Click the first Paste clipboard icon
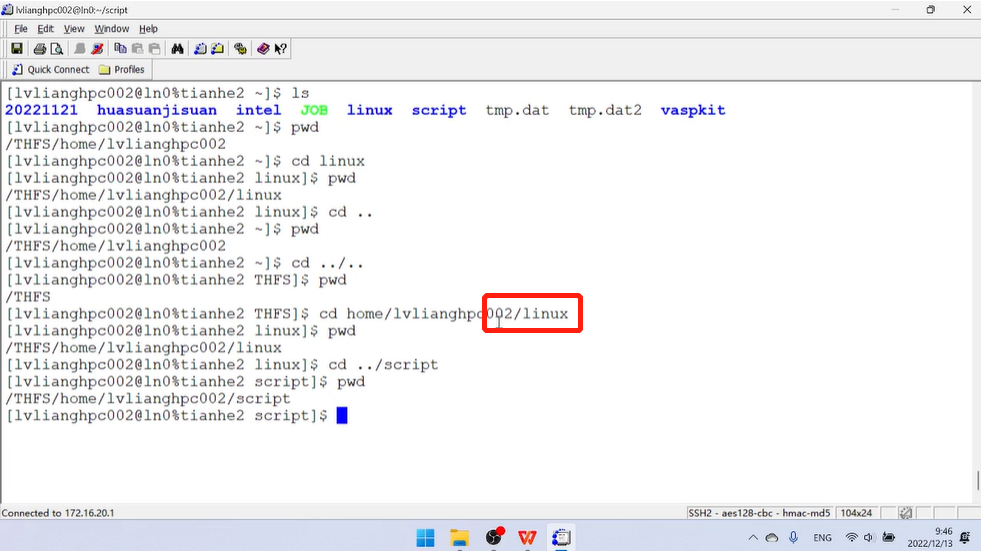The width and height of the screenshot is (981, 551). (137, 49)
